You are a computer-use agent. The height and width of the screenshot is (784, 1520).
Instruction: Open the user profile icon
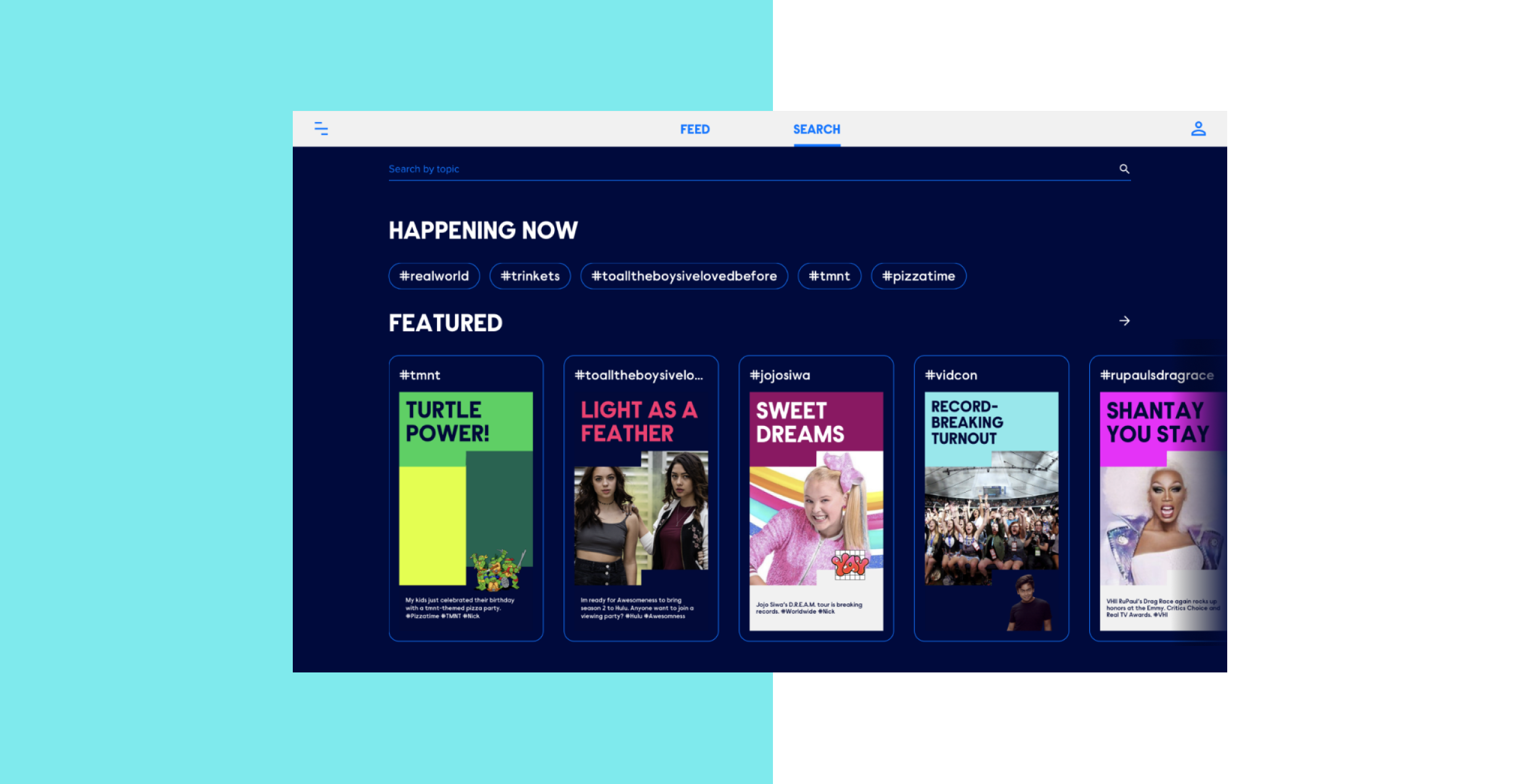[x=1198, y=129]
